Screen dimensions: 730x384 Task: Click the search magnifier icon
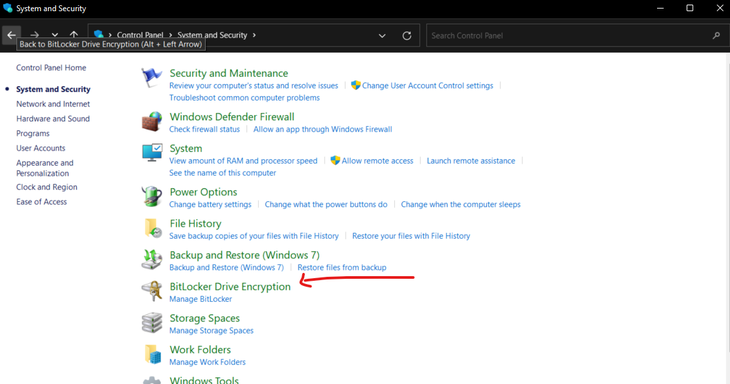tap(716, 35)
